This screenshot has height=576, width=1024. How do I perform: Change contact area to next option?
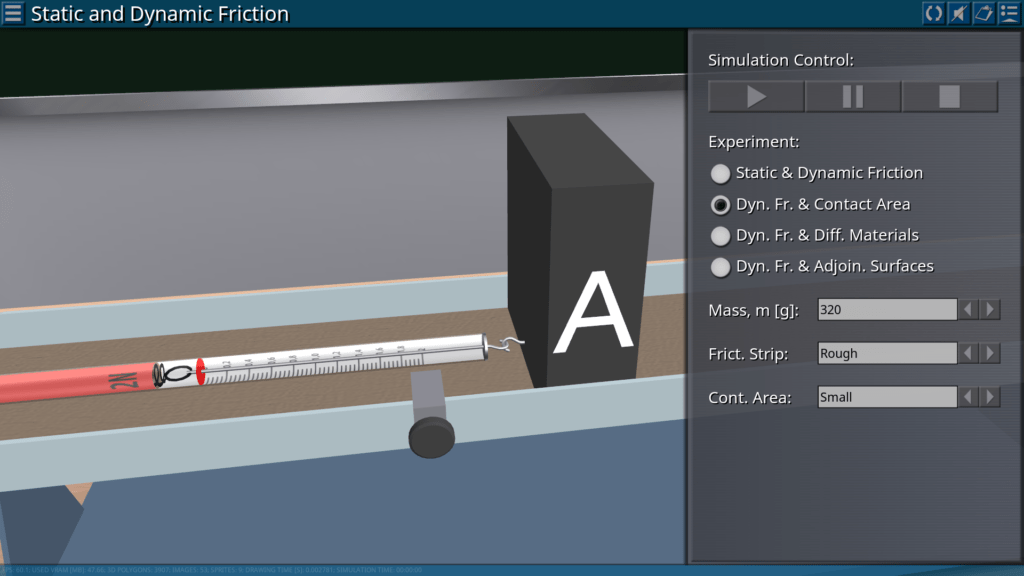990,397
